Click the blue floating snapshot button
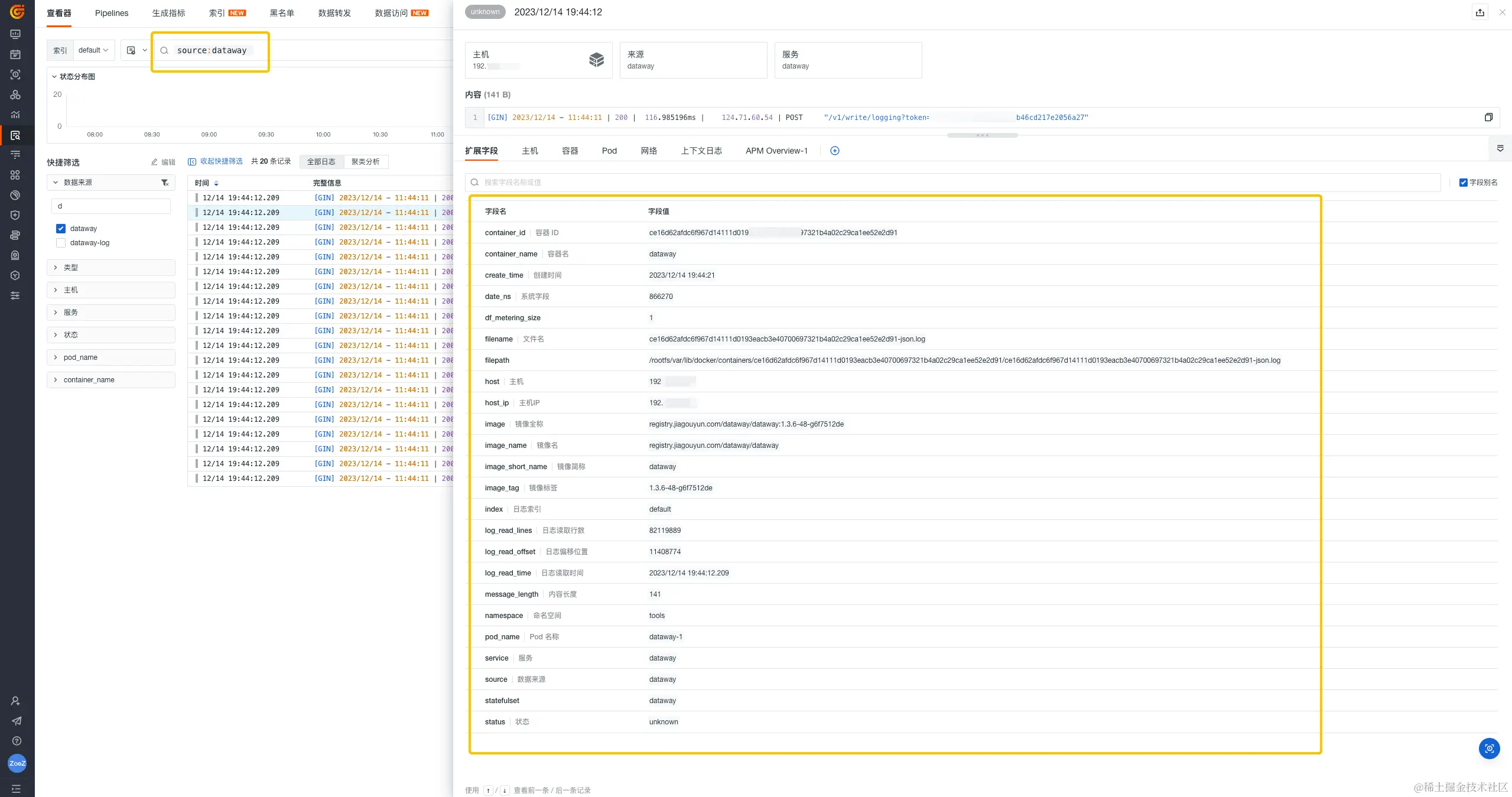This screenshot has width=1512, height=797. point(1489,749)
